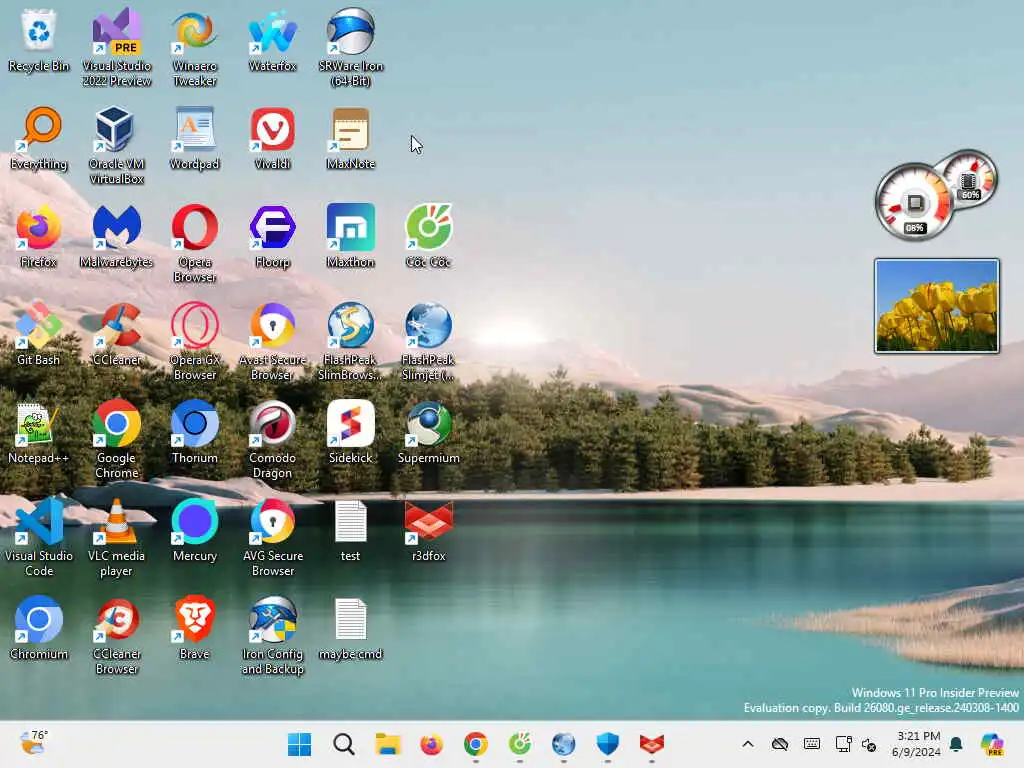Click the CPU meter gadget dial
Screen dimensions: 1024x768
[x=914, y=202]
